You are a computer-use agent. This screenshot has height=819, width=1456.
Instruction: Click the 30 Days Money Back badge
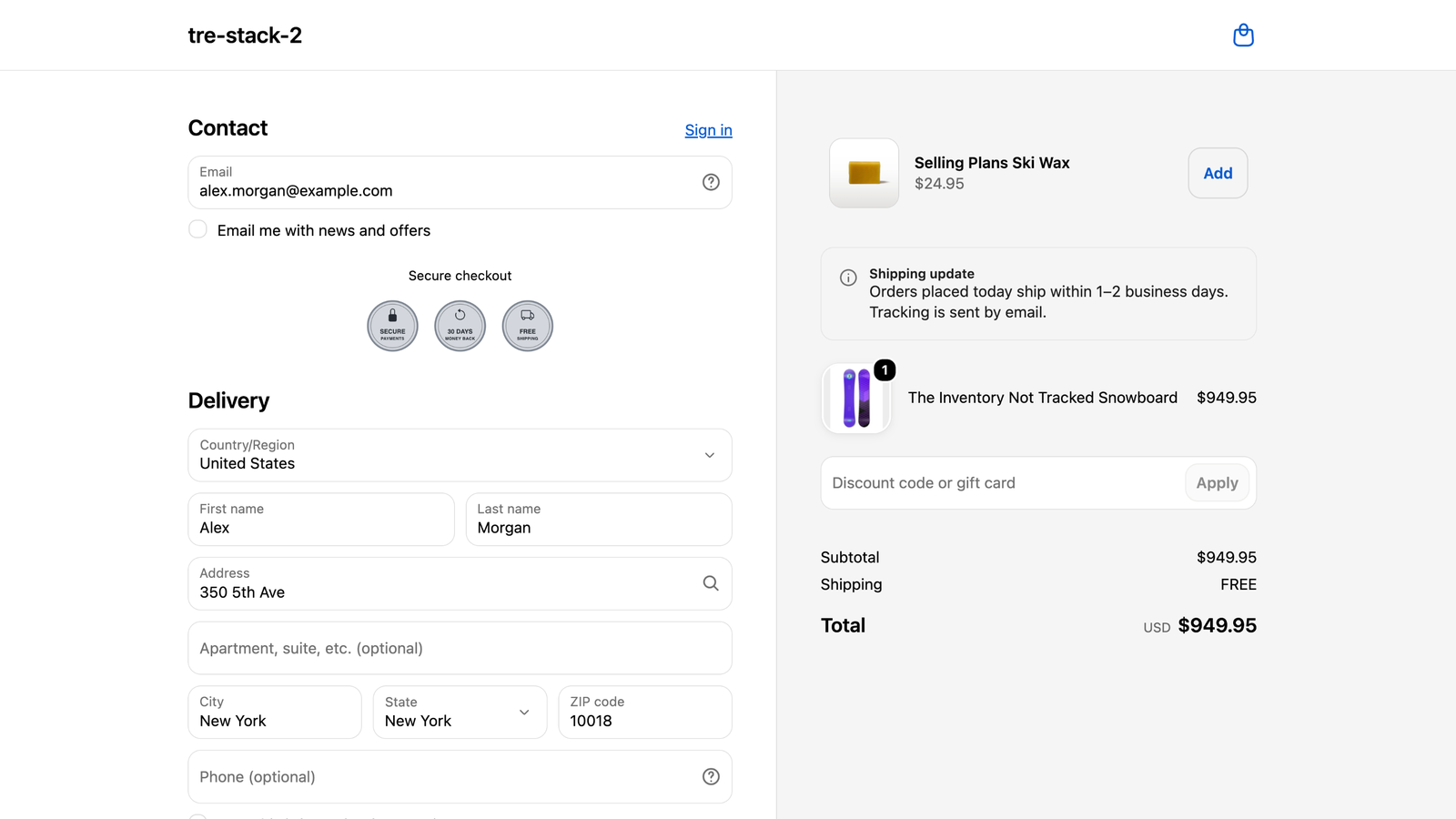[x=460, y=326]
